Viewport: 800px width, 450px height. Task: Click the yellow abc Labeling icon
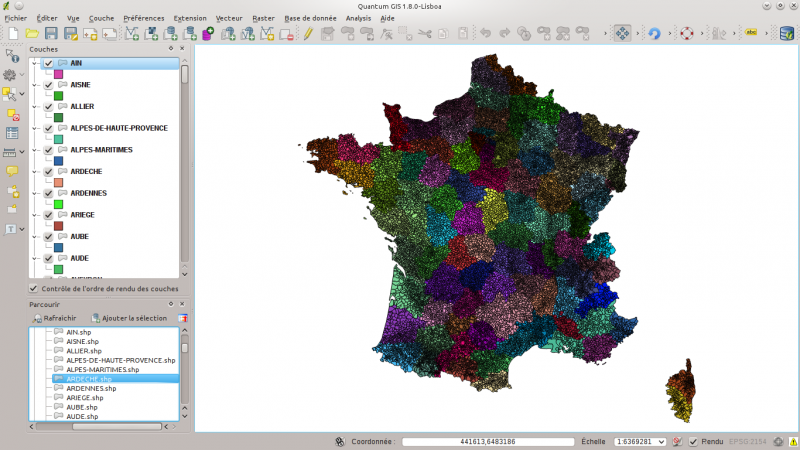tap(750, 34)
